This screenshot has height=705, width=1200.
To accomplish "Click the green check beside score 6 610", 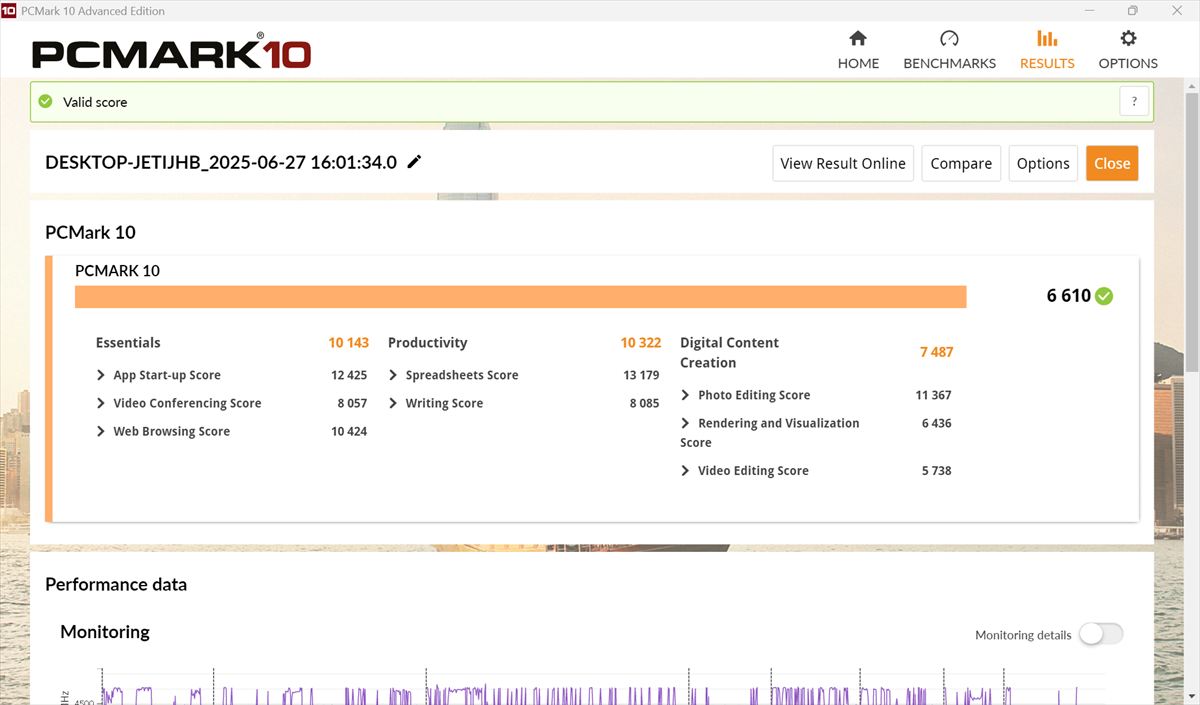I will [x=1104, y=296].
